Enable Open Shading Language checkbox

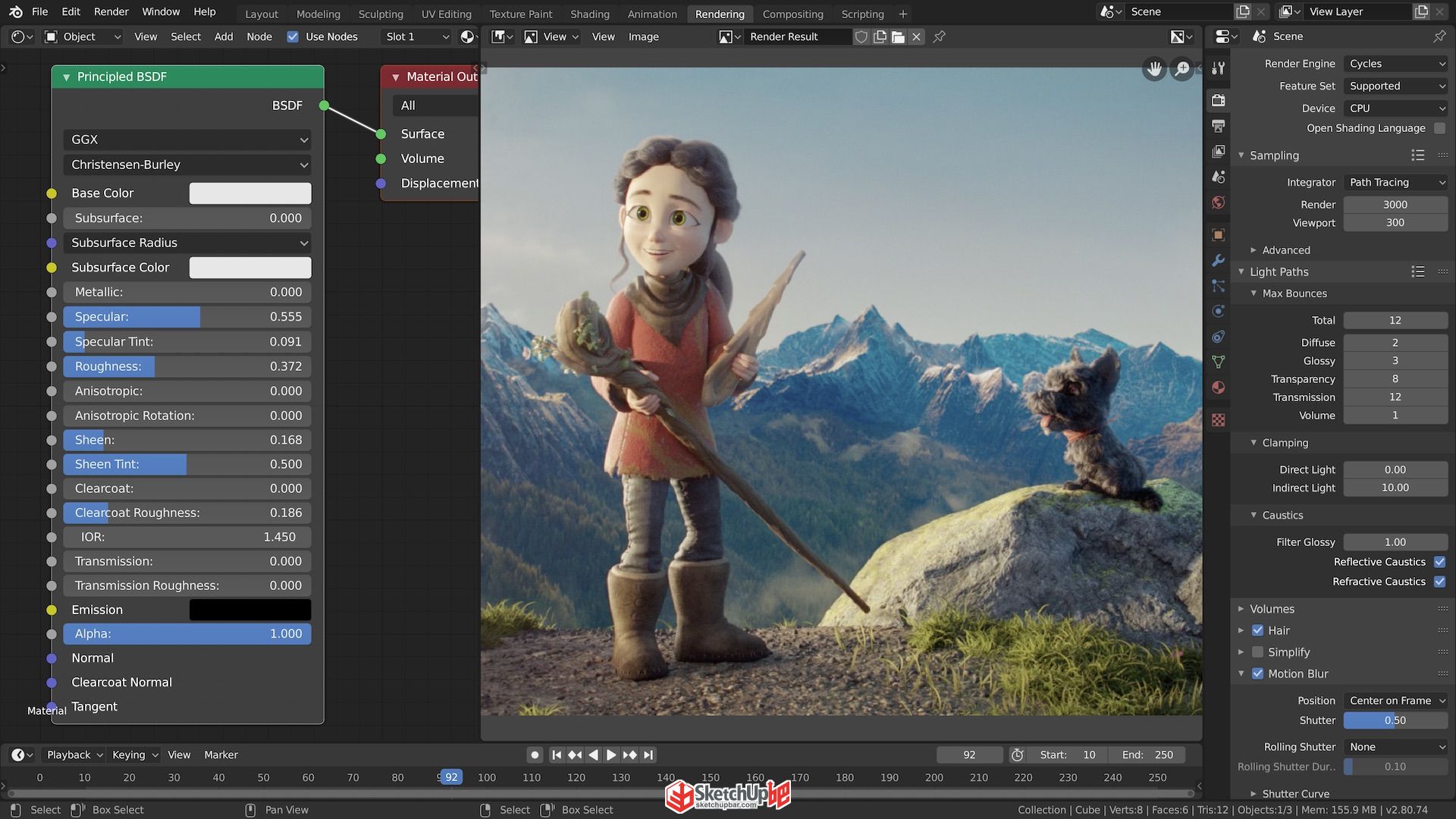[1439, 128]
